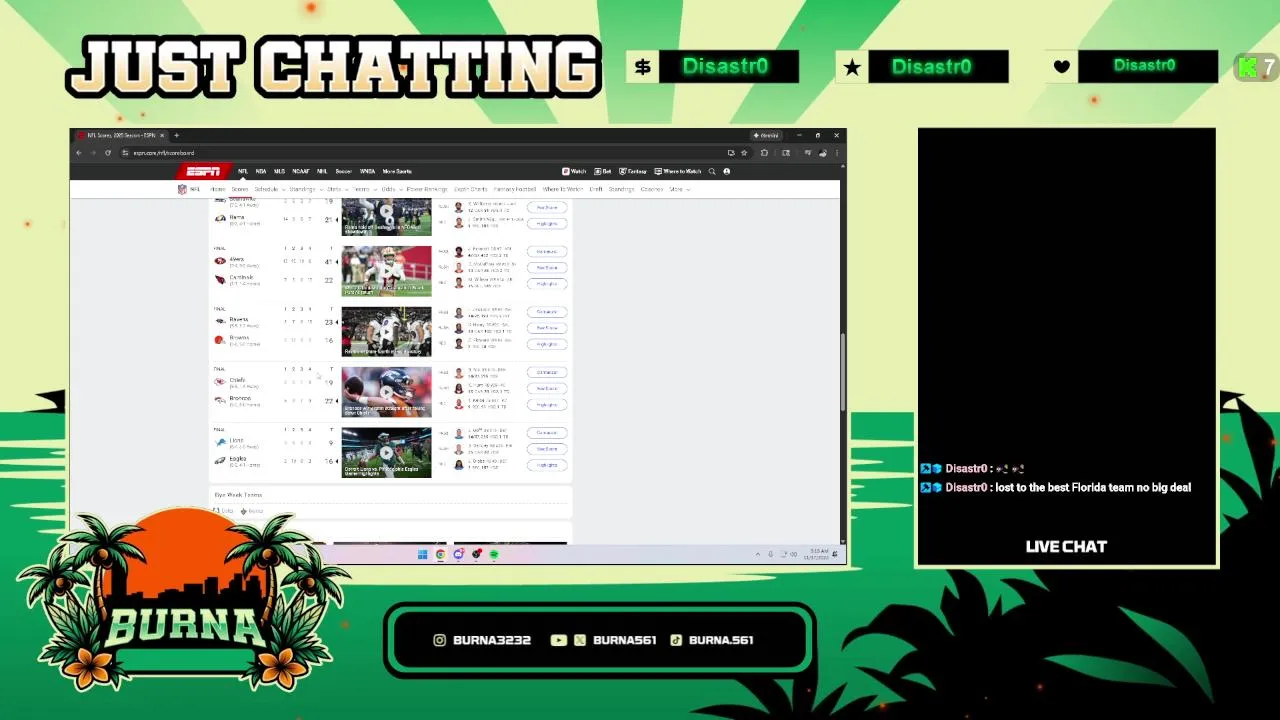Open Depth Charts sub-nav link
1280x720 pixels.
(x=470, y=189)
